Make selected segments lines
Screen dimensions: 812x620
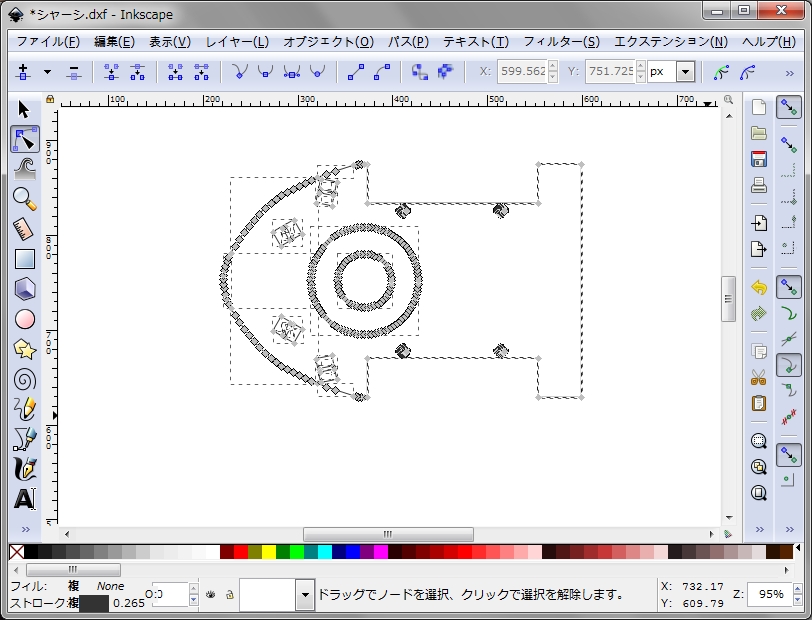[356, 72]
